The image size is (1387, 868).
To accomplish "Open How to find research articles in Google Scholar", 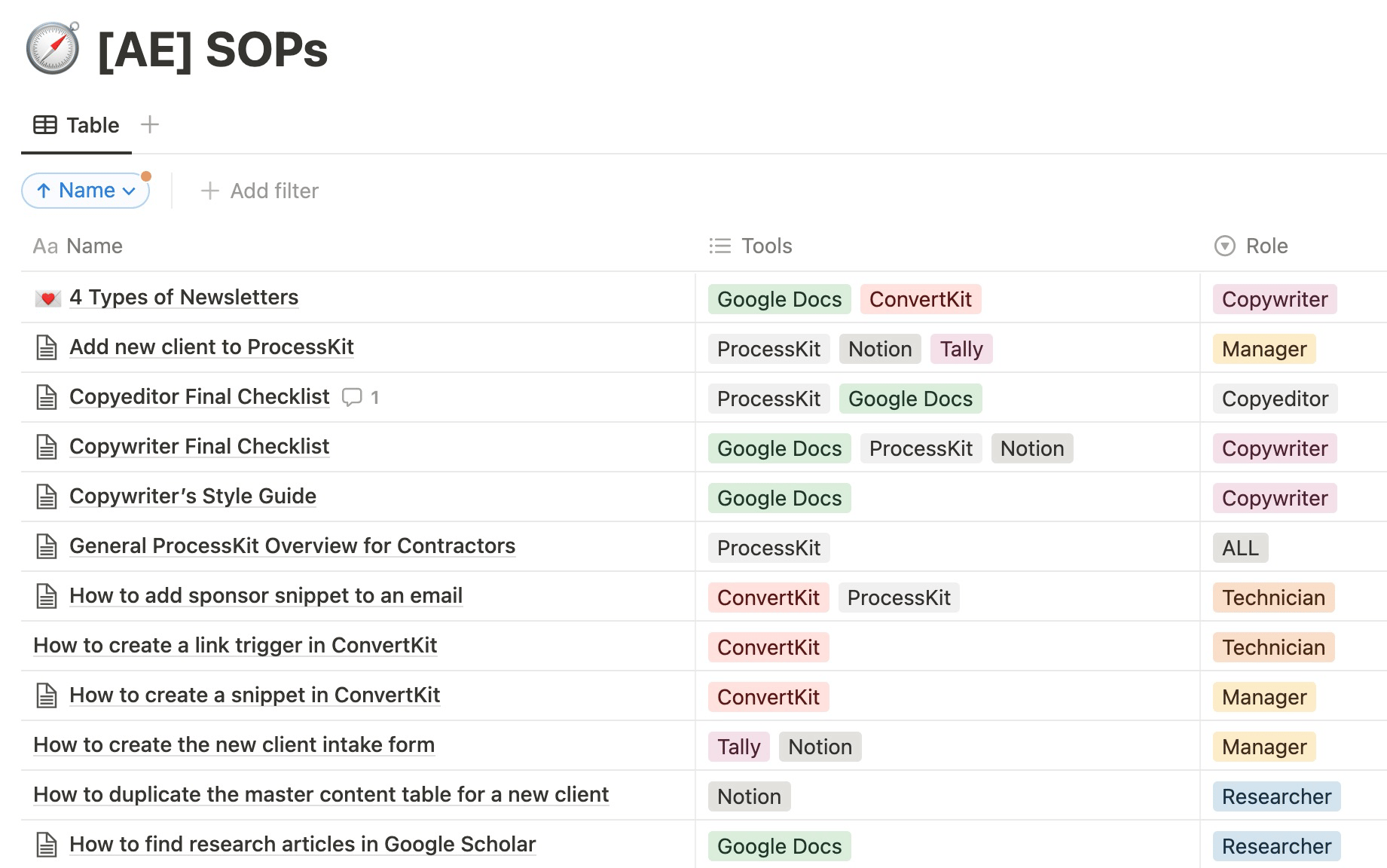I will [x=303, y=845].
